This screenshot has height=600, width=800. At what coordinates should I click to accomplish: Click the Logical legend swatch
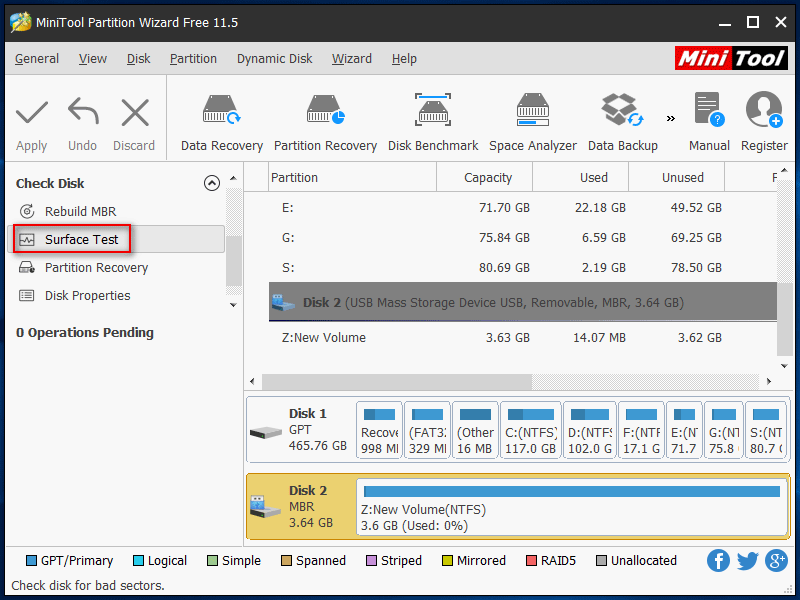point(138,561)
